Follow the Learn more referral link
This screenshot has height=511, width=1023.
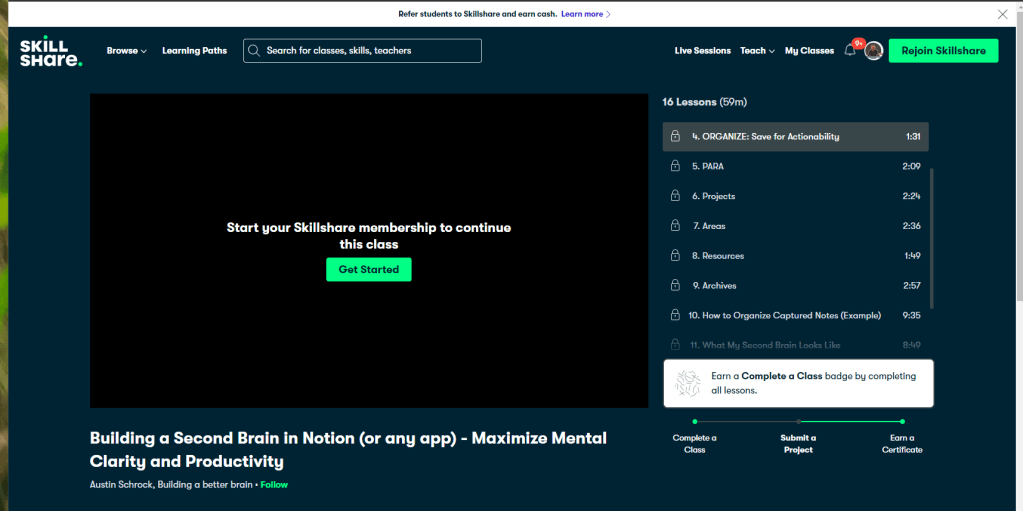pyautogui.click(x=586, y=14)
